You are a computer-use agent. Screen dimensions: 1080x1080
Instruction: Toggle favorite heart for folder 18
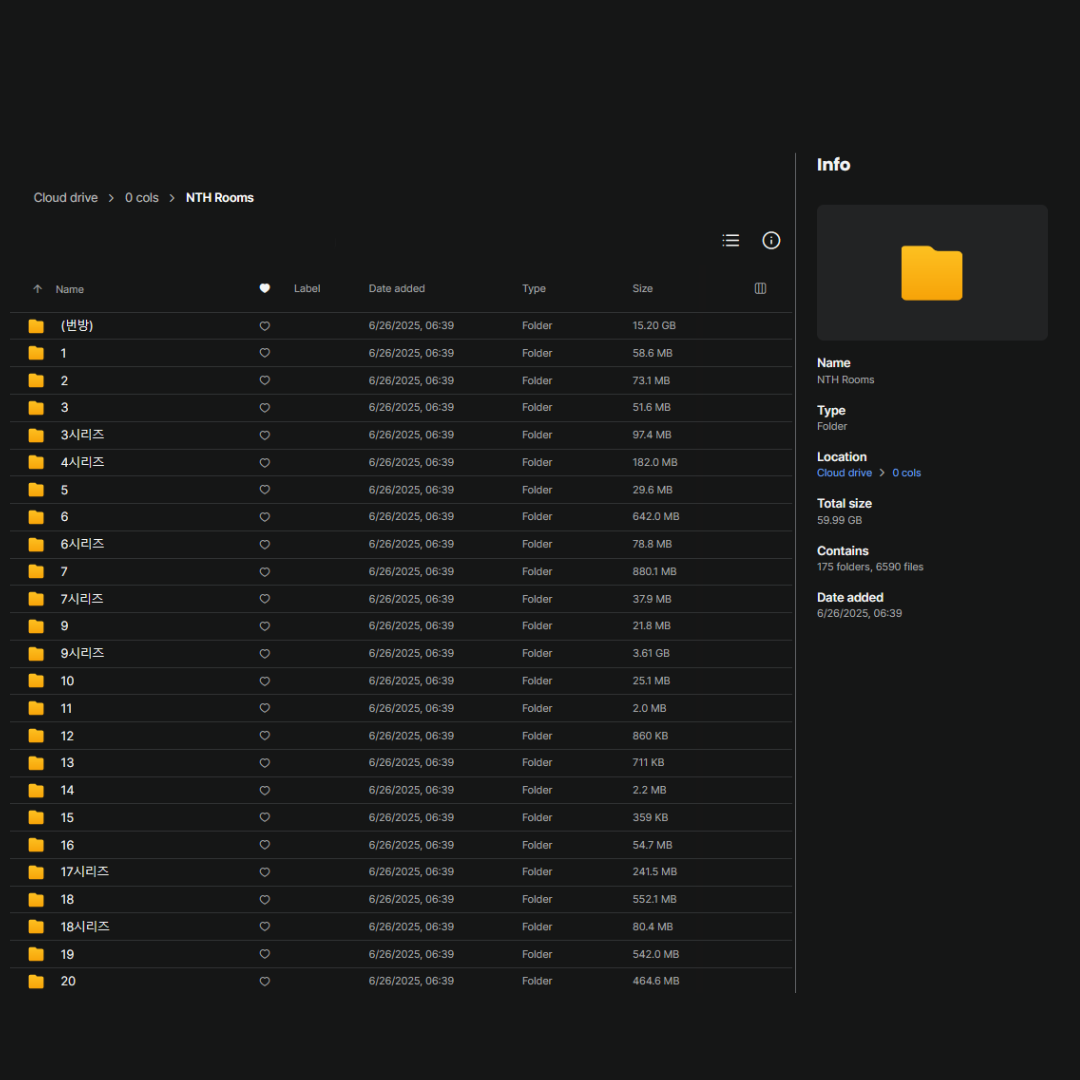(x=265, y=899)
